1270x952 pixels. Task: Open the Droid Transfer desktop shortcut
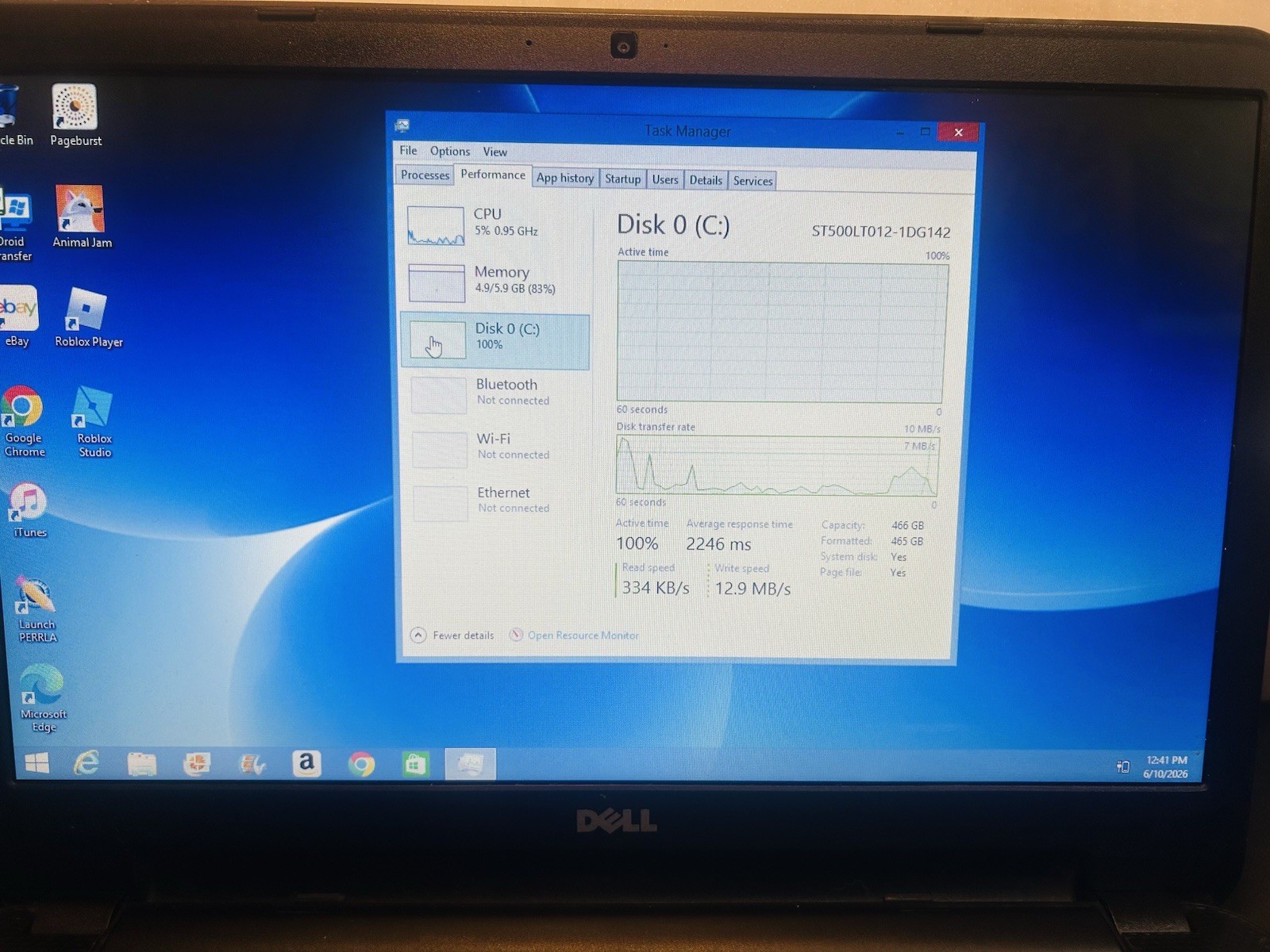tap(16, 224)
